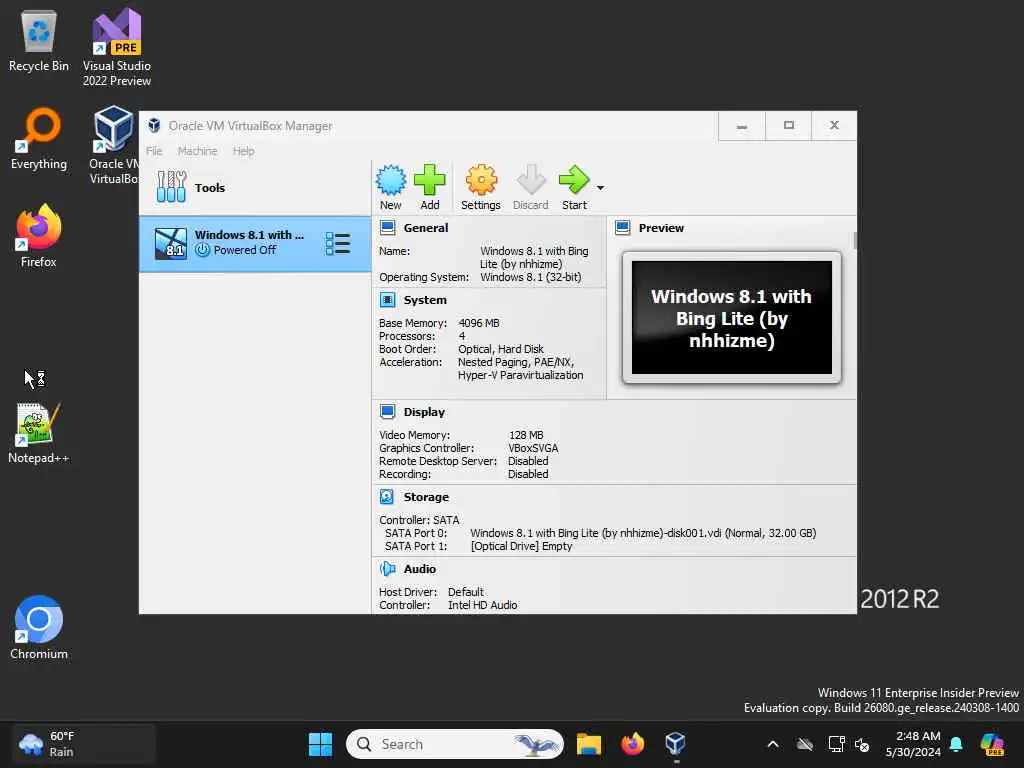The width and height of the screenshot is (1024, 768).
Task: Click the cloud sync tray icon
Action: click(805, 744)
